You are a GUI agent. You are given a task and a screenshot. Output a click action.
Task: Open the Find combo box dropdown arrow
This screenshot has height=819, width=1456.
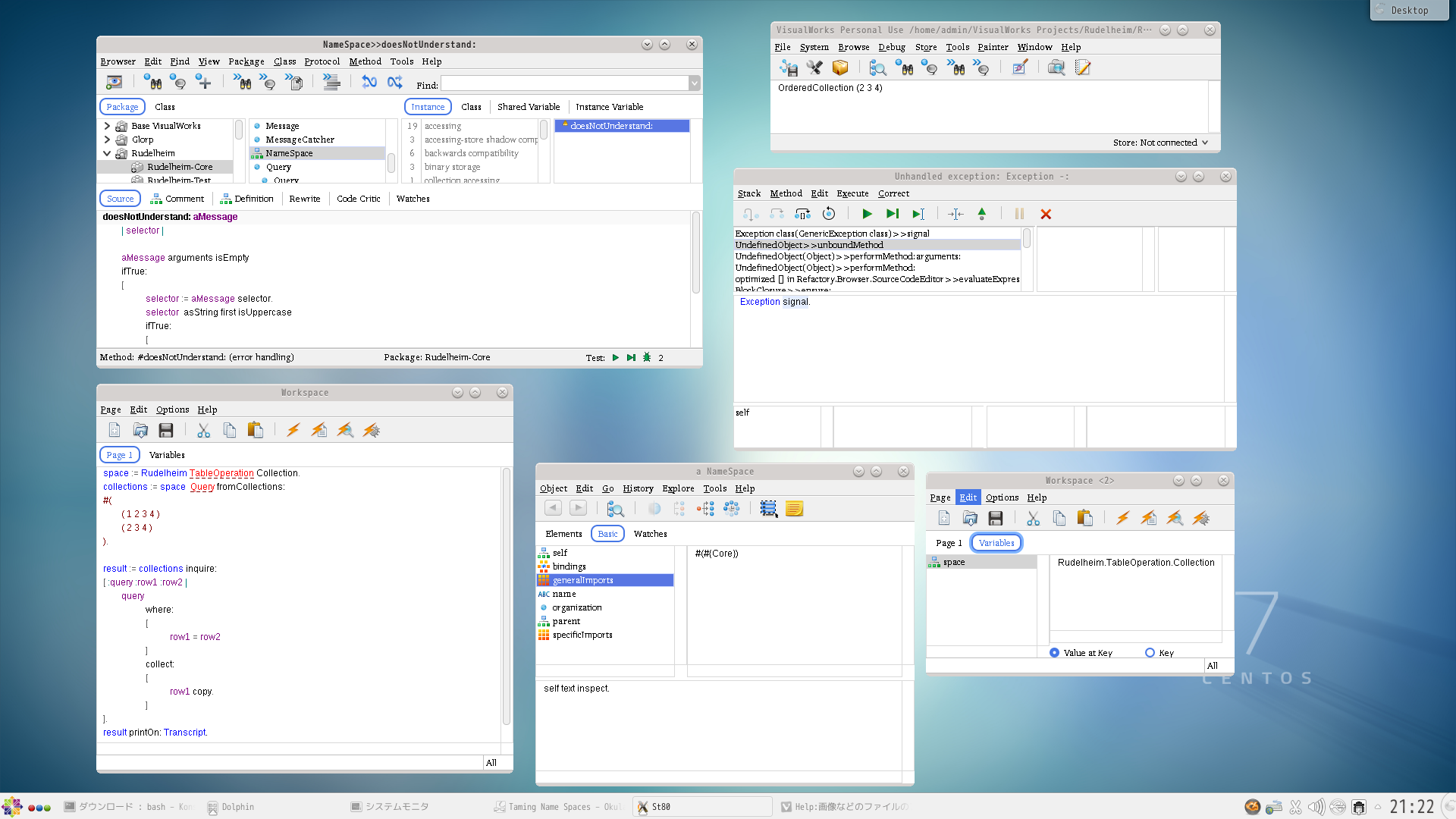point(694,84)
